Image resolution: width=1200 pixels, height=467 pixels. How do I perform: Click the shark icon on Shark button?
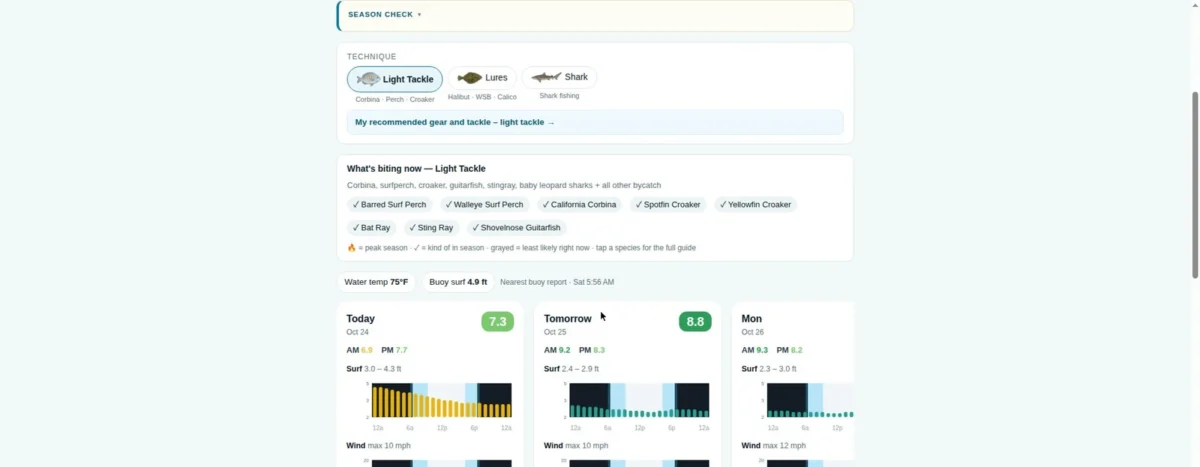click(546, 77)
